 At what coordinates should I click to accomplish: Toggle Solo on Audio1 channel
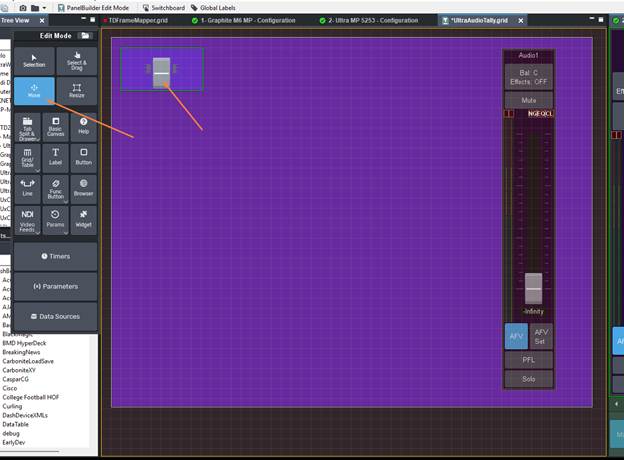(x=528, y=379)
